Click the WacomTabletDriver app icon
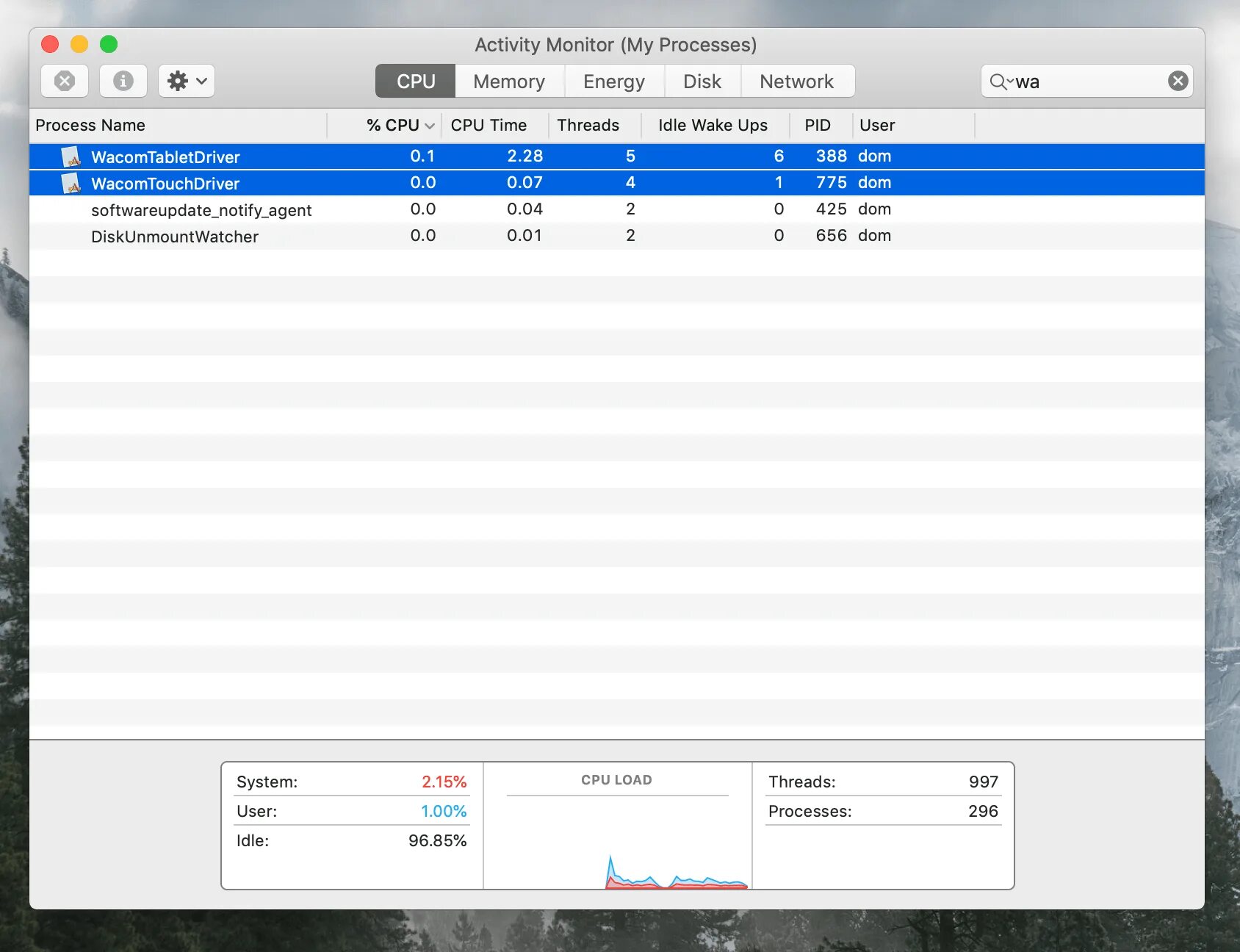Image resolution: width=1240 pixels, height=952 pixels. point(71,156)
